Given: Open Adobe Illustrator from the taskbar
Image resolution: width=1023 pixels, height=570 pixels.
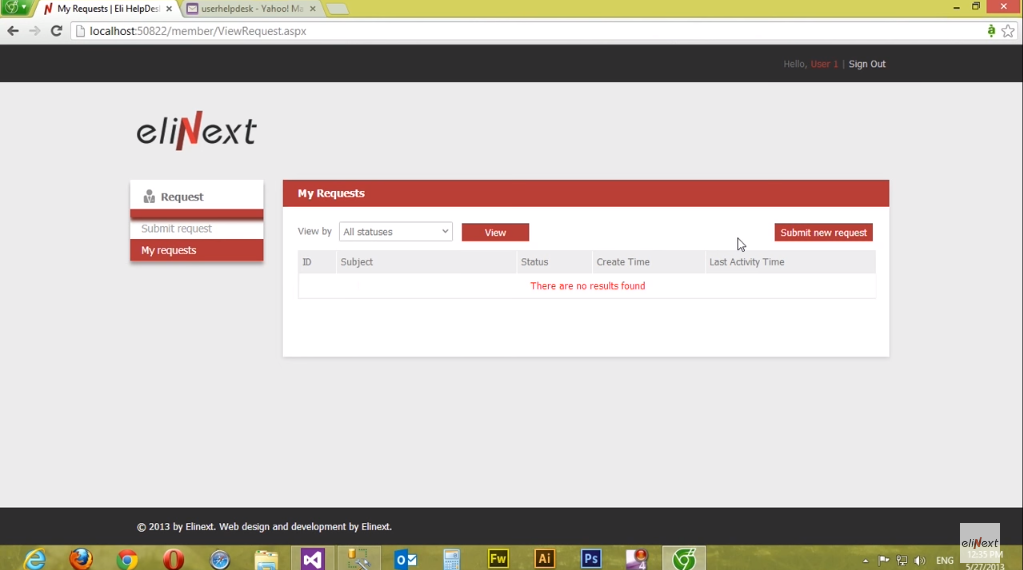Looking at the screenshot, I should pos(544,559).
